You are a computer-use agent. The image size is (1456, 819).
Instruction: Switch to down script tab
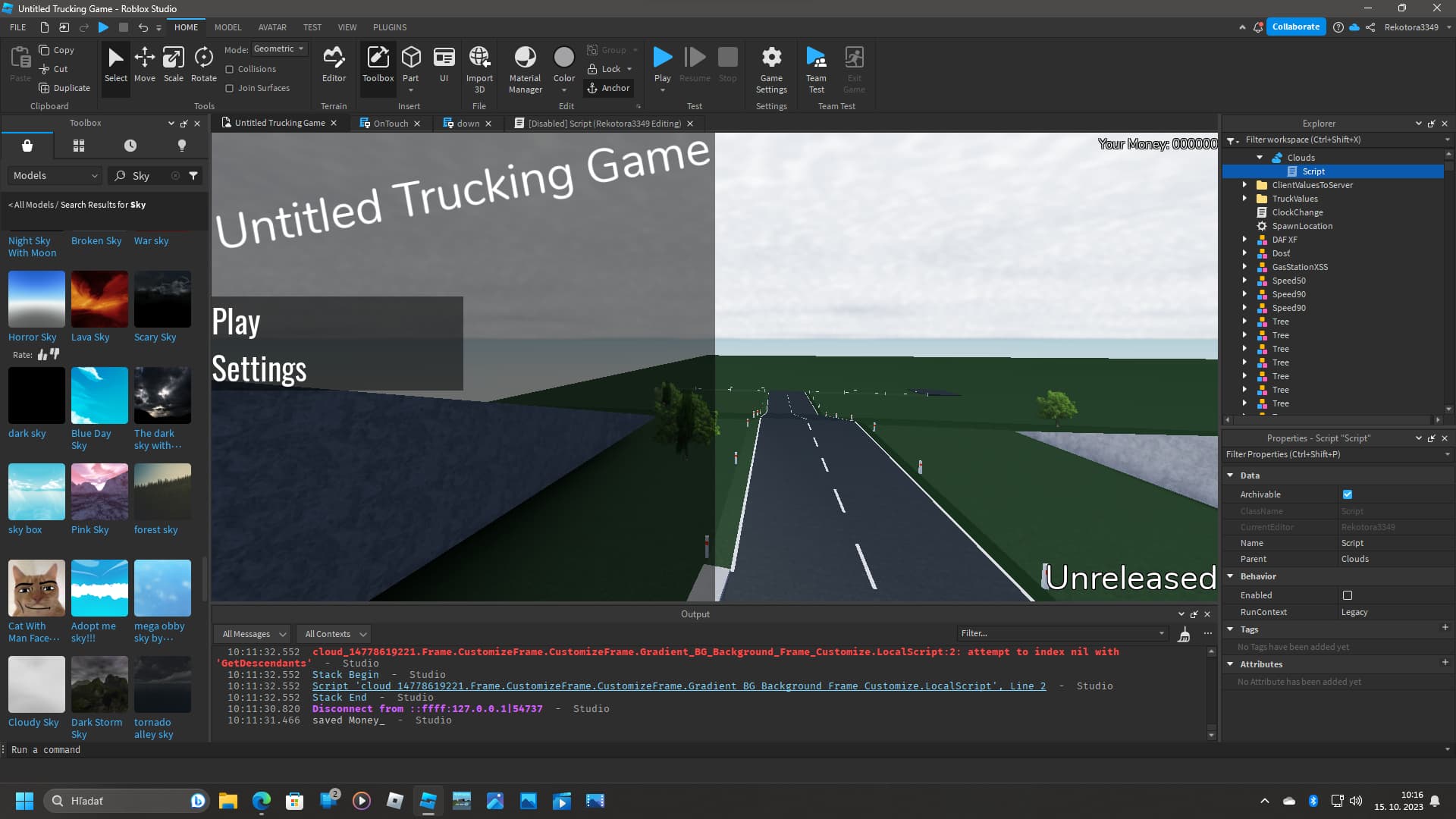[467, 123]
